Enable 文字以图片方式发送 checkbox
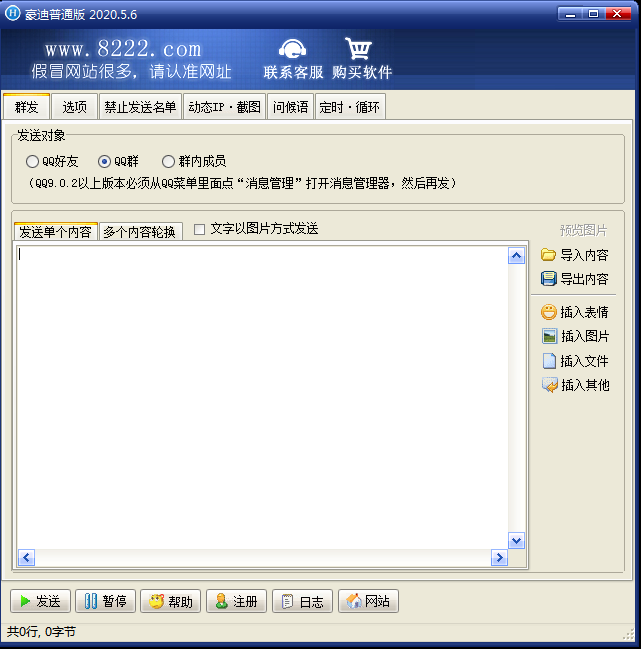The height and width of the screenshot is (649, 641). point(199,229)
